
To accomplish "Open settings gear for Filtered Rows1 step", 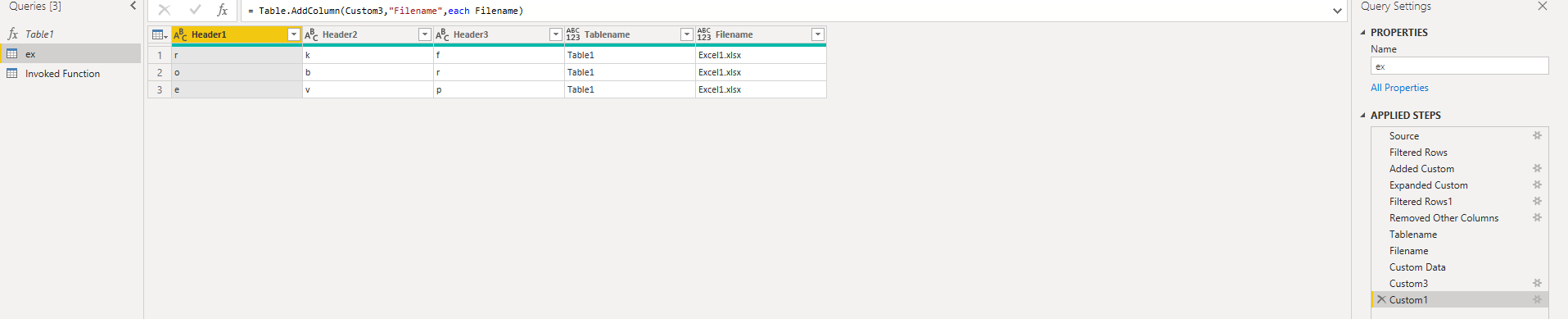I will (1537, 201).
